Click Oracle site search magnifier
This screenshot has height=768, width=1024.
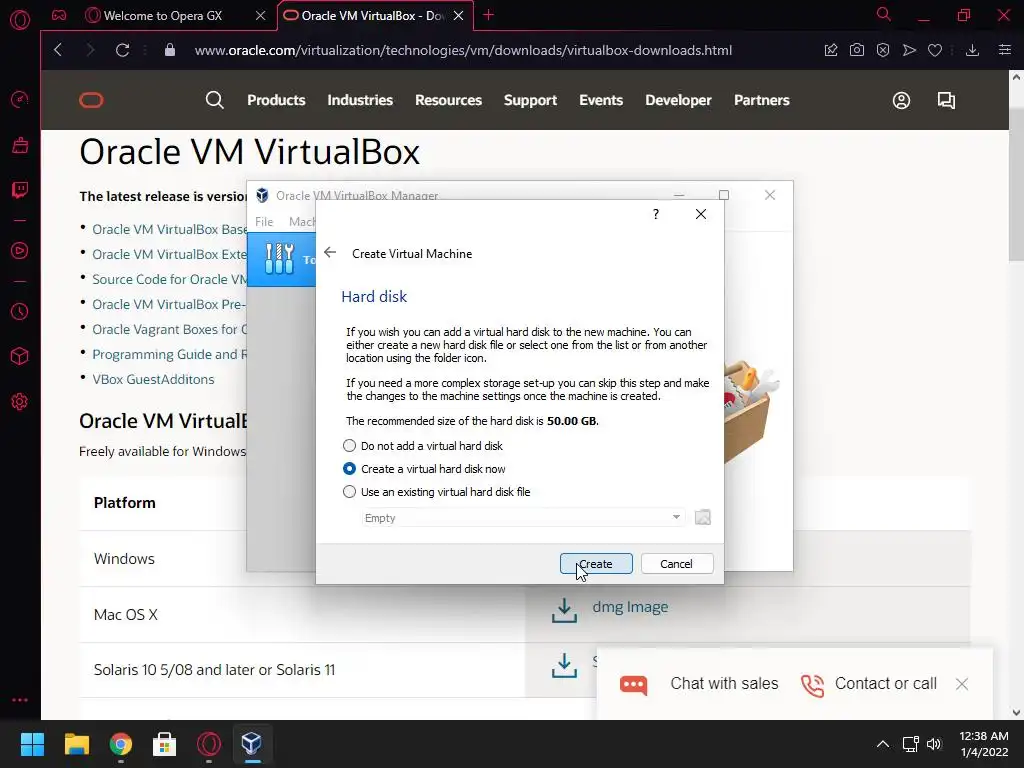[214, 100]
